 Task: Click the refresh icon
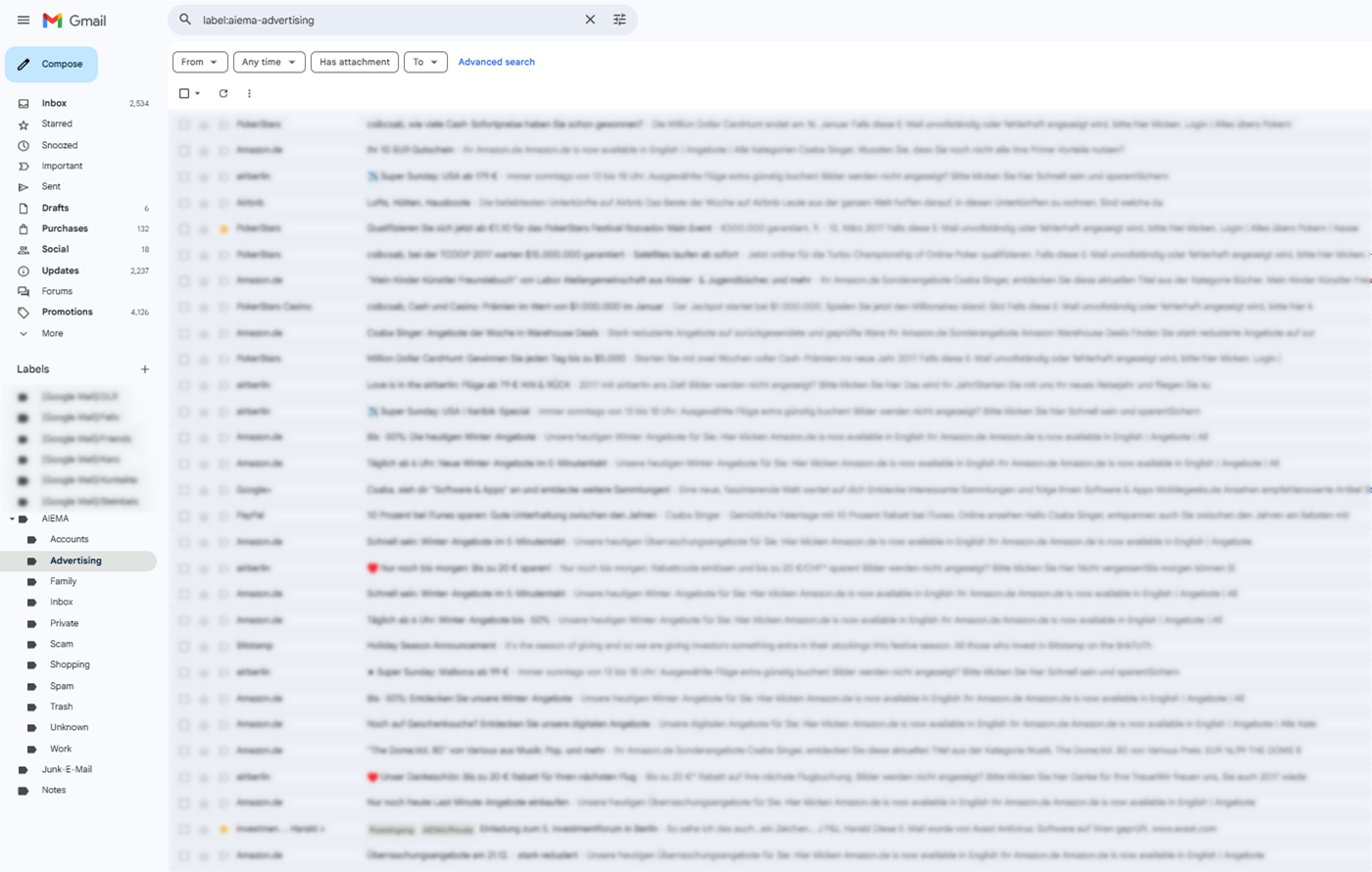pos(223,94)
